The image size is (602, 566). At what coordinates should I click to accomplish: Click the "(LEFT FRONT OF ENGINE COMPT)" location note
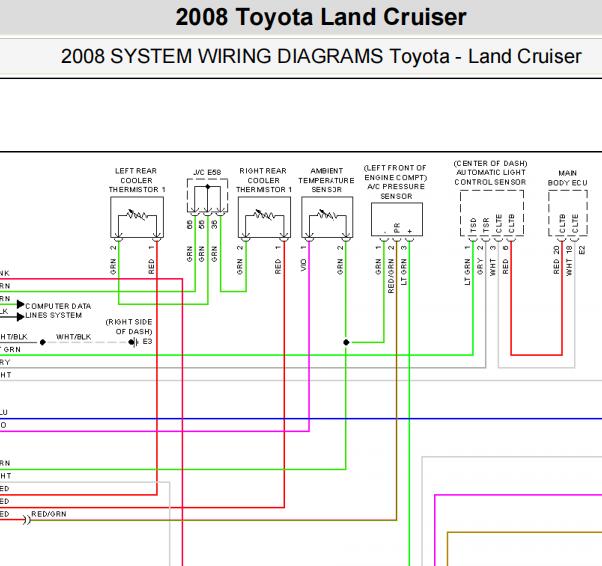click(x=395, y=173)
